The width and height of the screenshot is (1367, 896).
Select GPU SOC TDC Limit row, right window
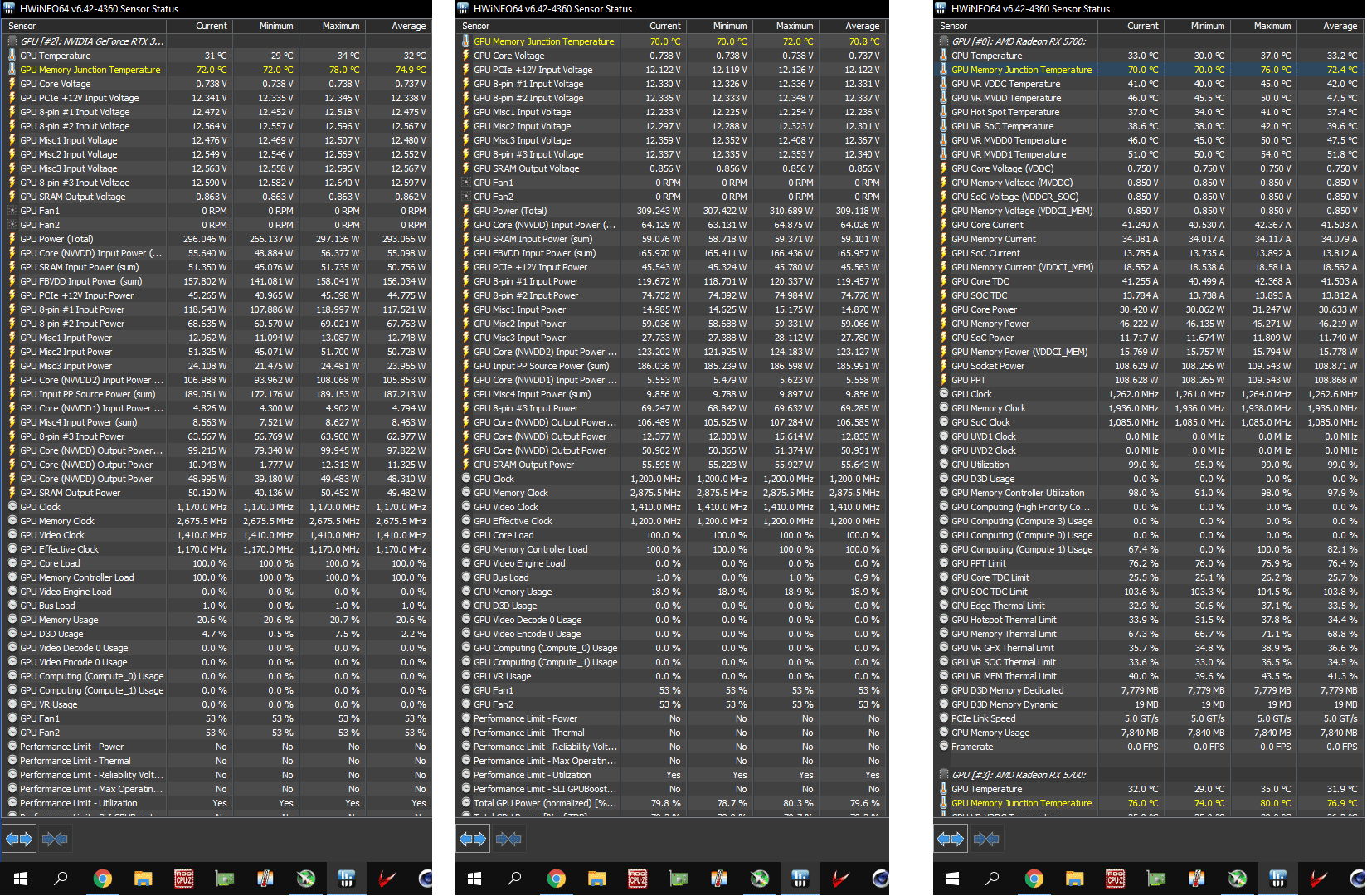(1148, 592)
